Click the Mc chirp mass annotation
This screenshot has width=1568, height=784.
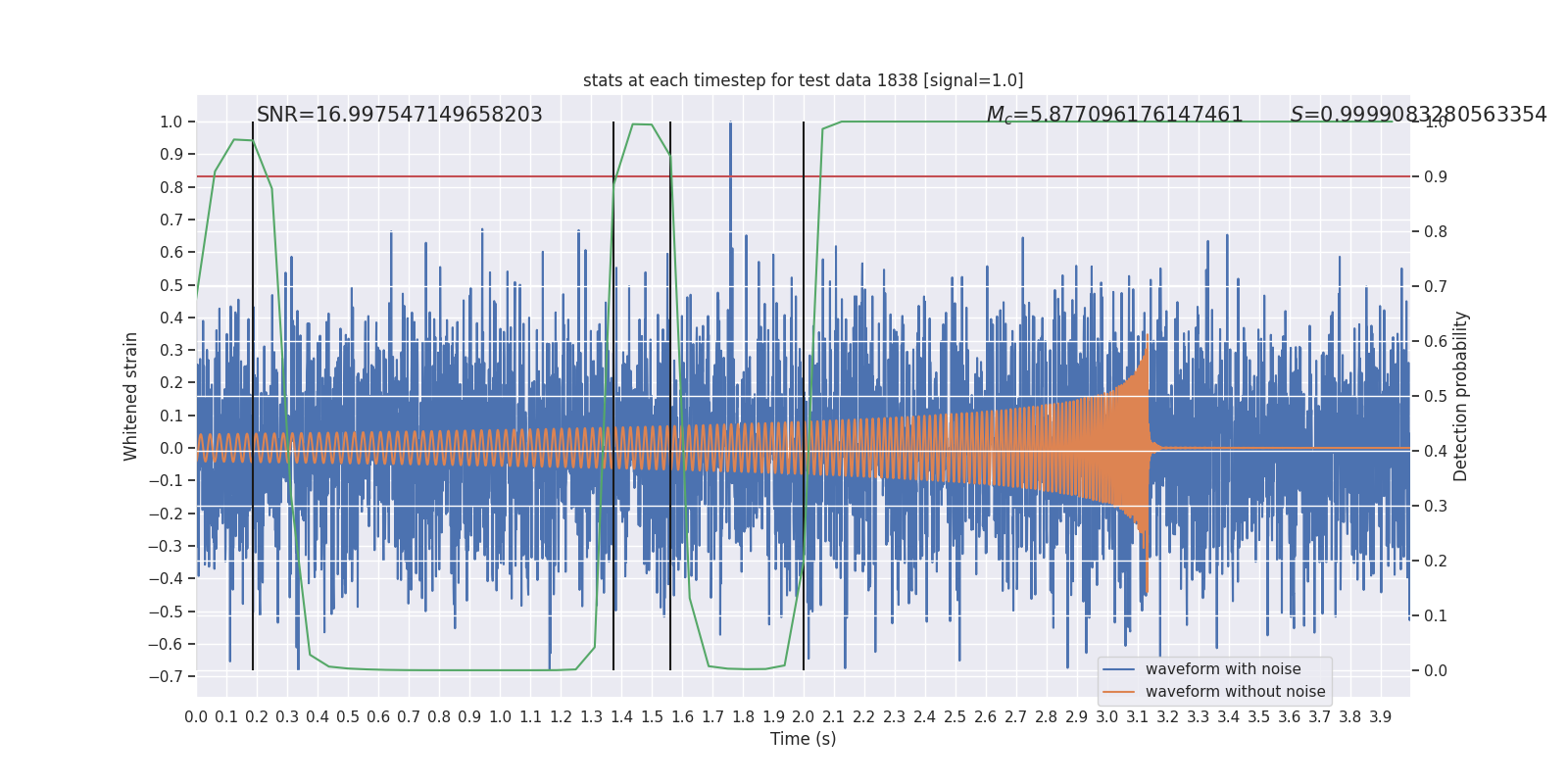click(x=1114, y=115)
